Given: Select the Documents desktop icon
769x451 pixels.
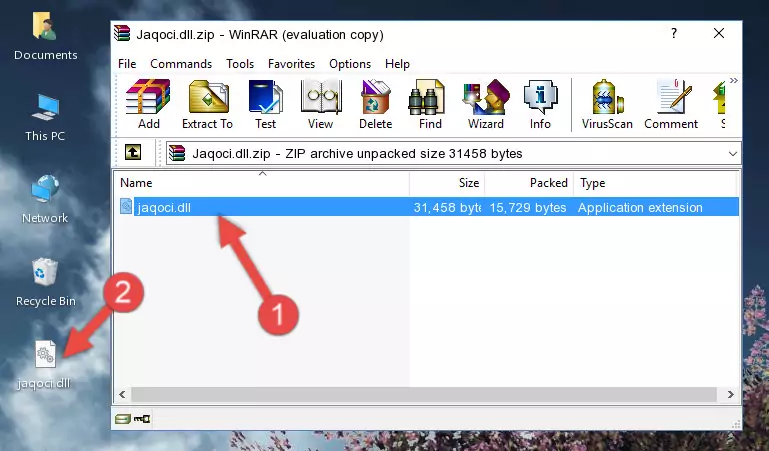Looking at the screenshot, I should tap(46, 37).
